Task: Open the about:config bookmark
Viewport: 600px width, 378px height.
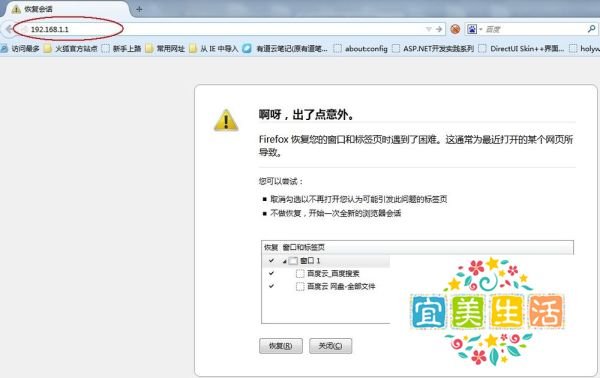Action: [x=361, y=49]
